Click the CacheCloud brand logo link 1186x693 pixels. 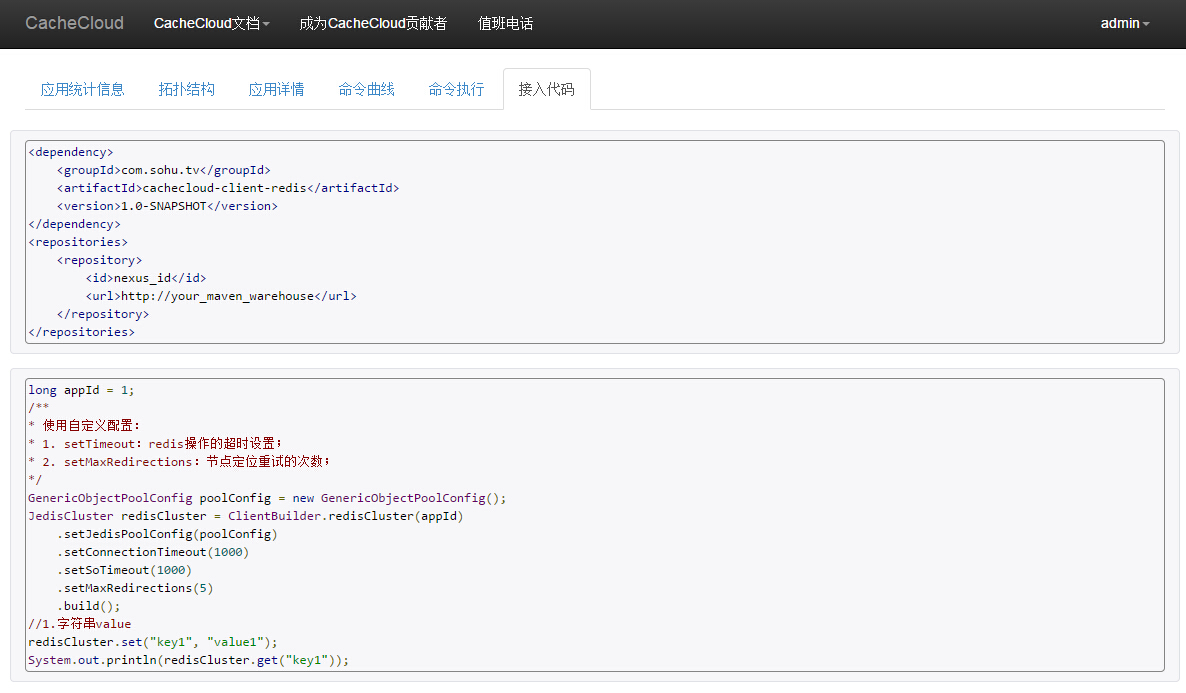[74, 23]
